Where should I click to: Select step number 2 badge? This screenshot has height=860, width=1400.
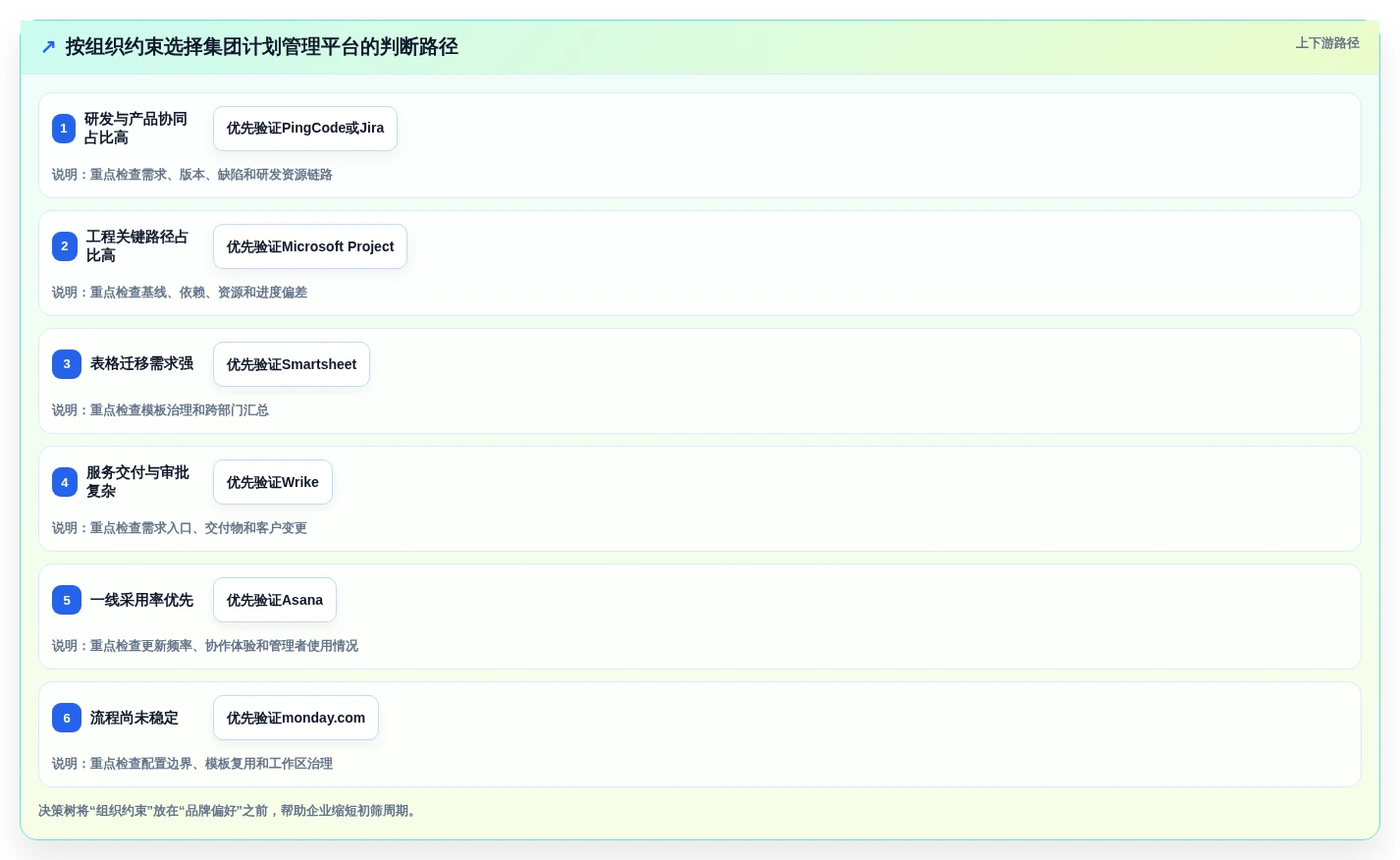tap(65, 246)
